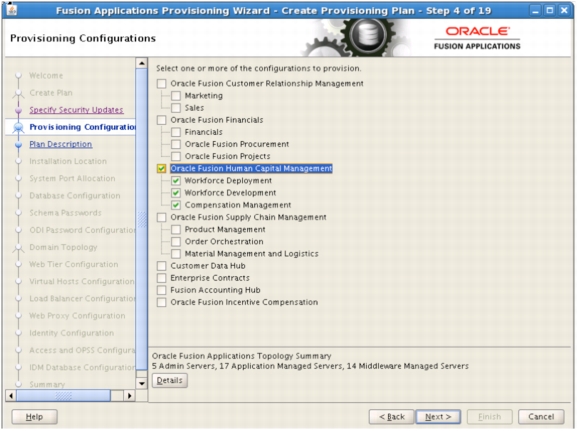Jump to the Plan Description step link
578x431 pixels.
click(61, 144)
